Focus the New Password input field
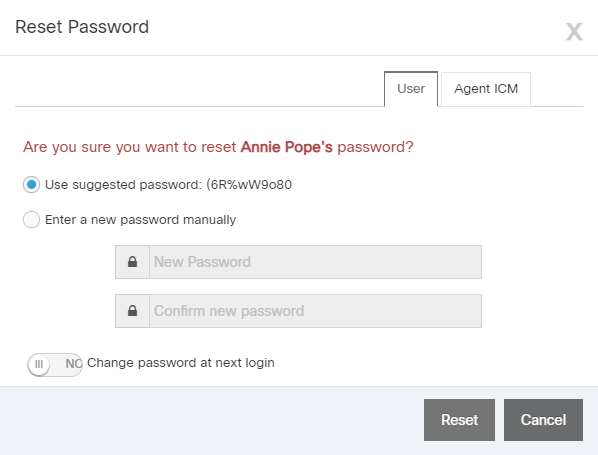 point(315,262)
